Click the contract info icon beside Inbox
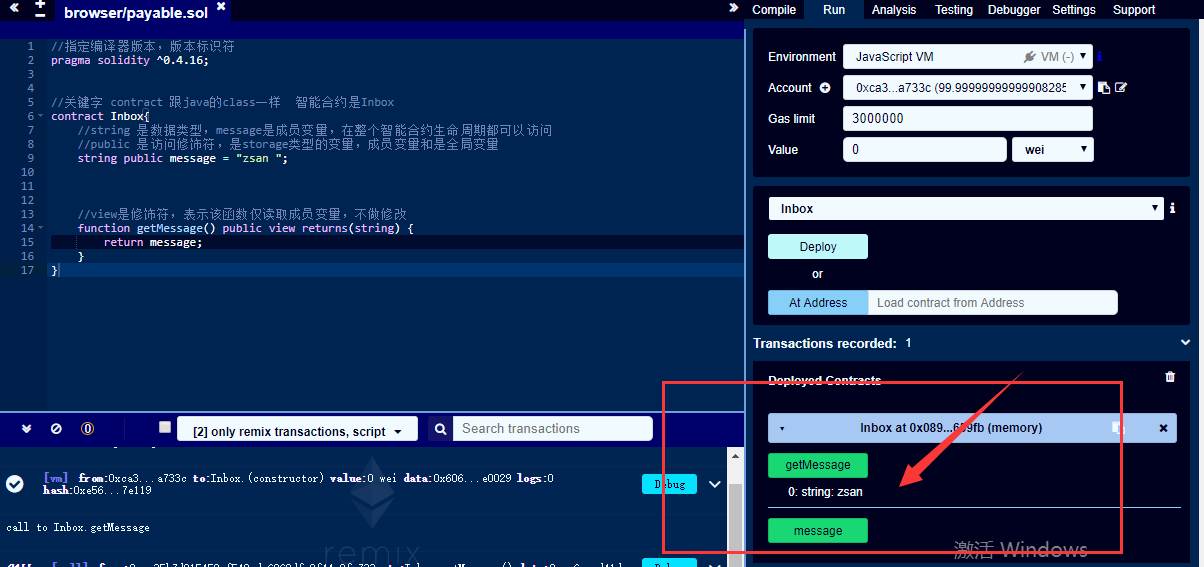Screen dimensions: 1204x567 tap(1172, 208)
